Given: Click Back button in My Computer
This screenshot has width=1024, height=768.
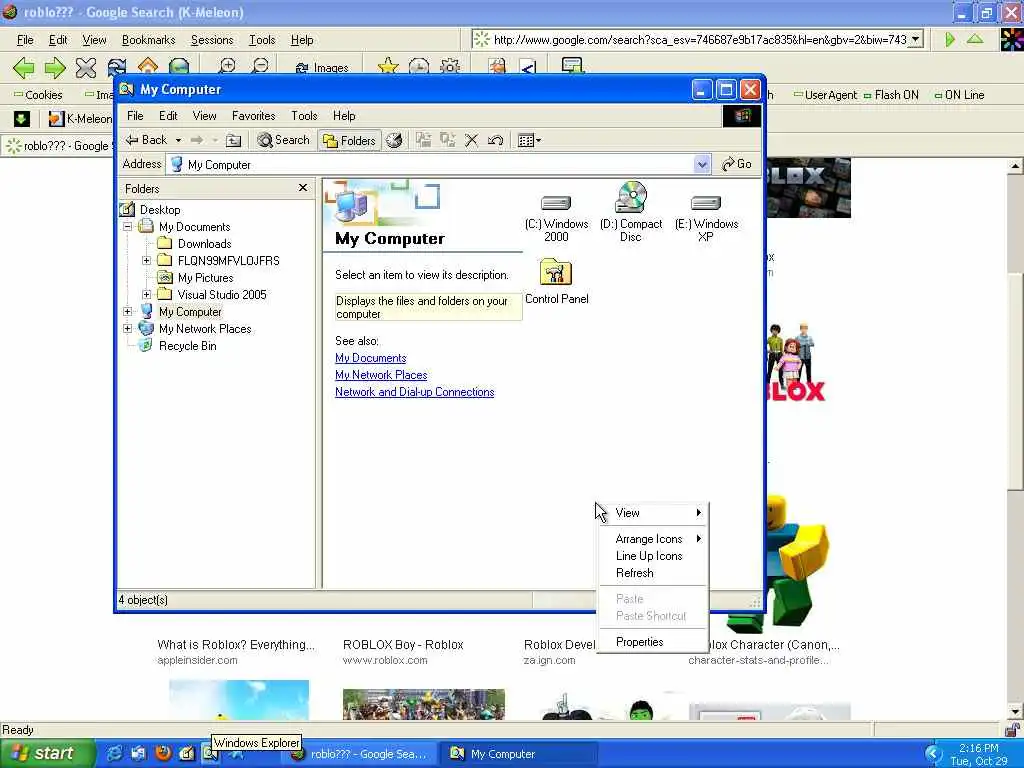Looking at the screenshot, I should (x=146, y=140).
